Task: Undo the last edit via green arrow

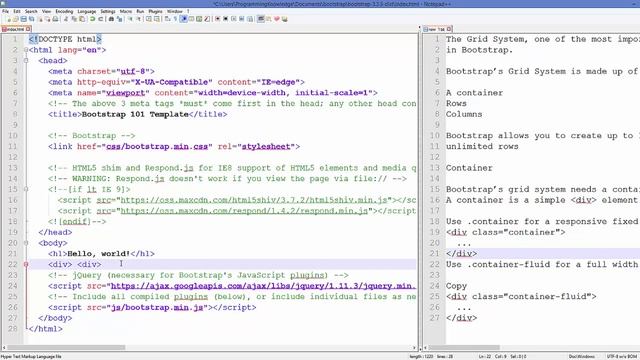Action: coord(92,19)
